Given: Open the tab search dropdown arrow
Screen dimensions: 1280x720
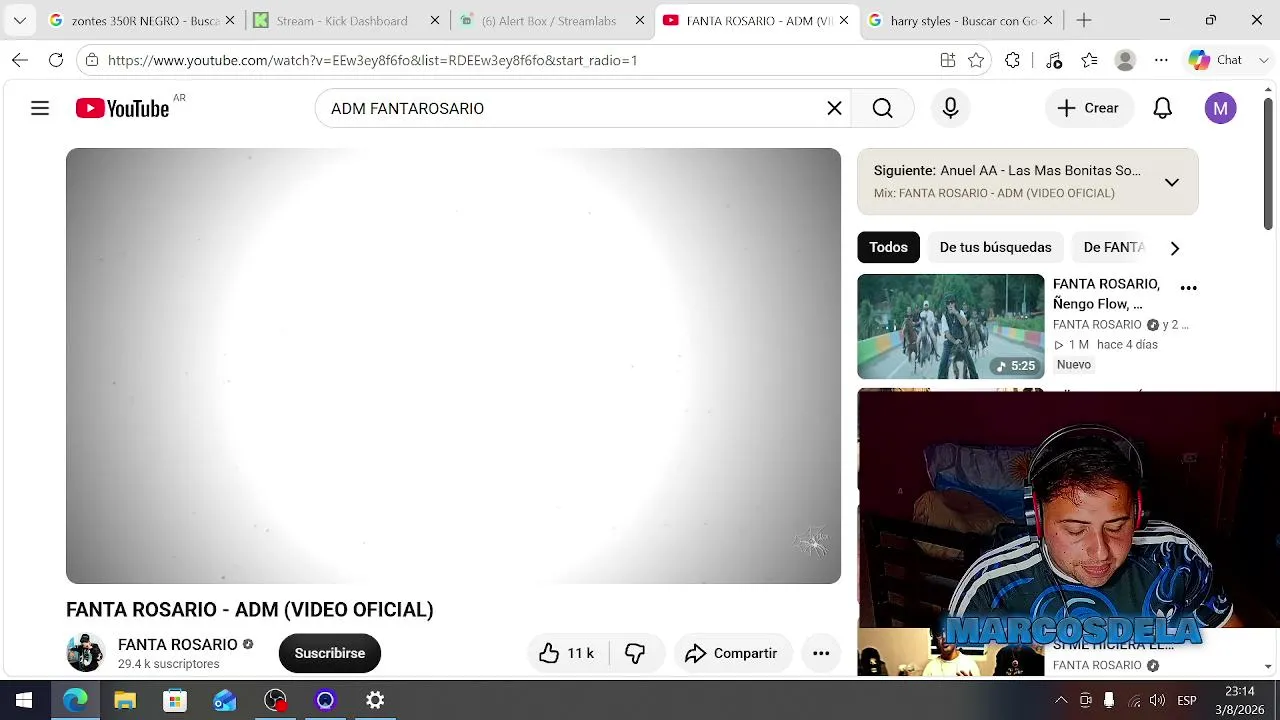Looking at the screenshot, I should point(20,20).
